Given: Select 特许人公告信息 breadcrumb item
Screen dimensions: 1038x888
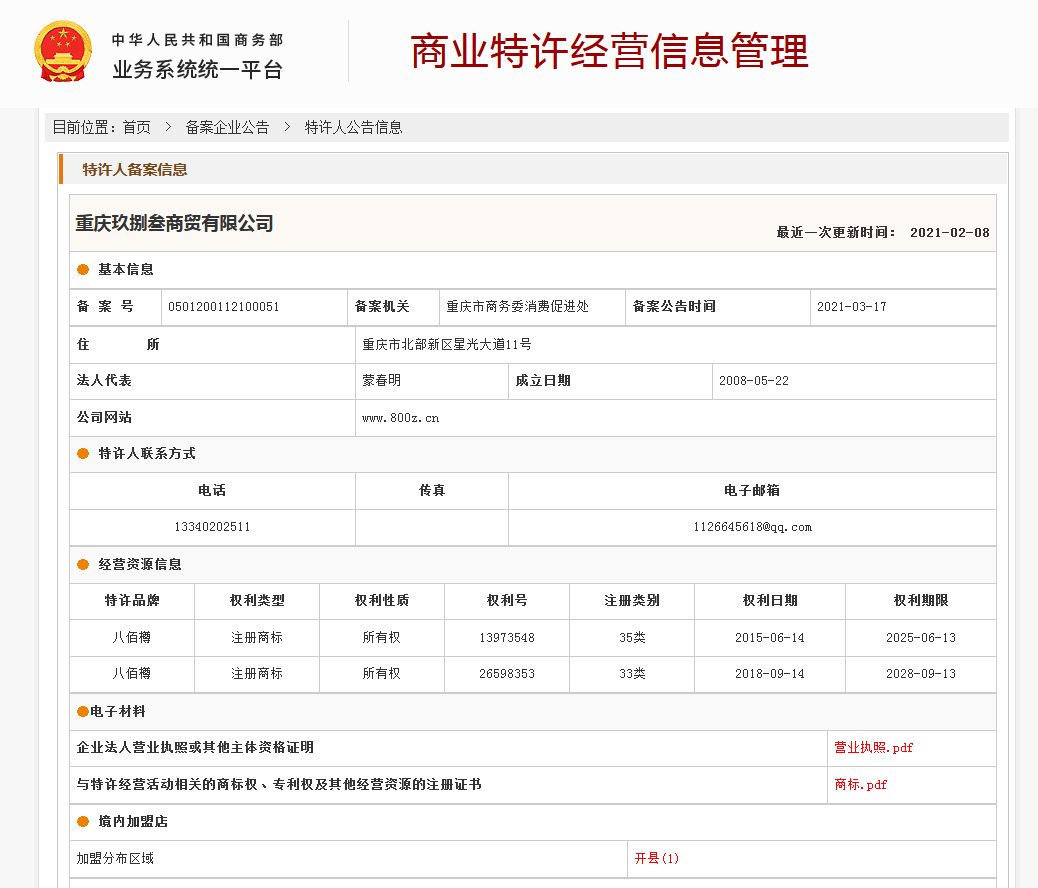Looking at the screenshot, I should (354, 127).
